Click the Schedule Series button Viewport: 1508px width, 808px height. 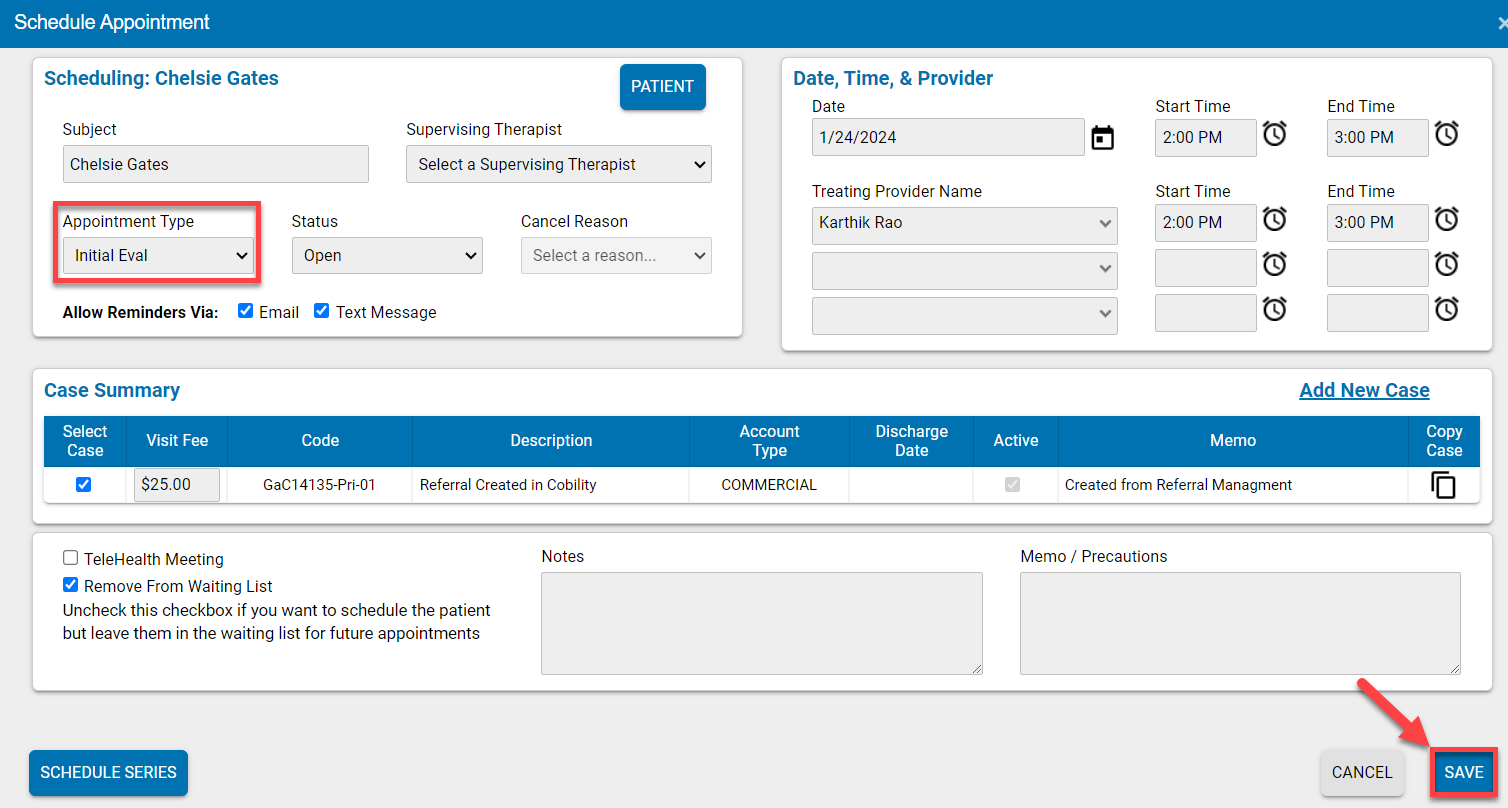coord(107,772)
